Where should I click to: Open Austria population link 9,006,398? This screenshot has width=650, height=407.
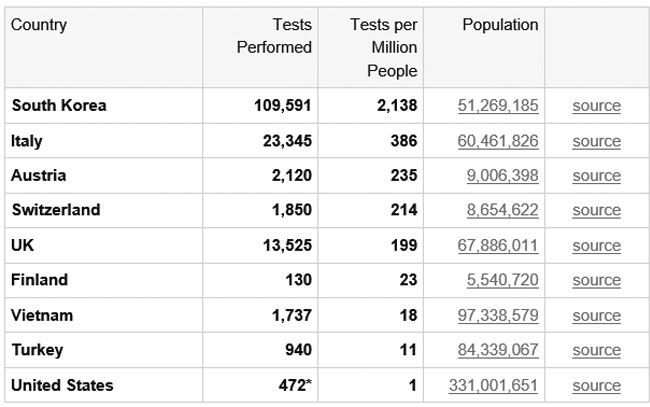[502, 176]
